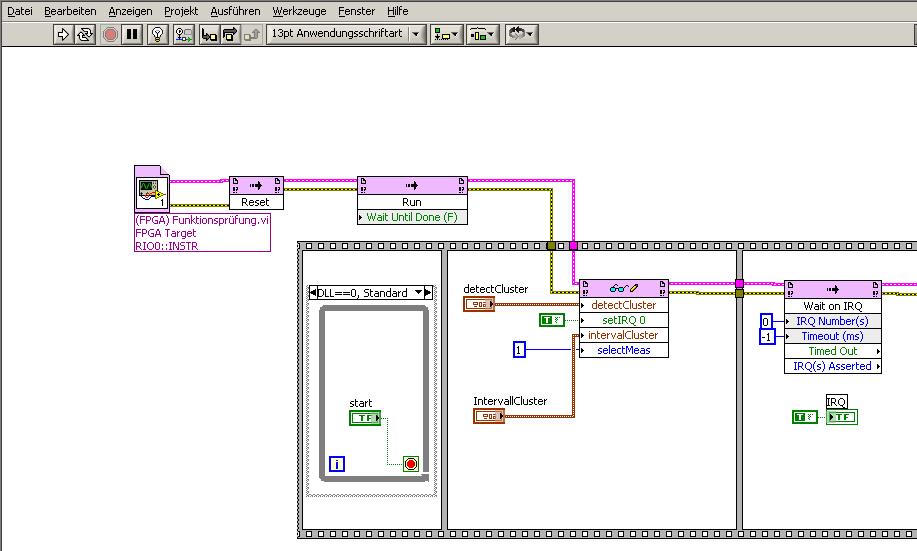Click the Reset invoke method node

click(256, 192)
